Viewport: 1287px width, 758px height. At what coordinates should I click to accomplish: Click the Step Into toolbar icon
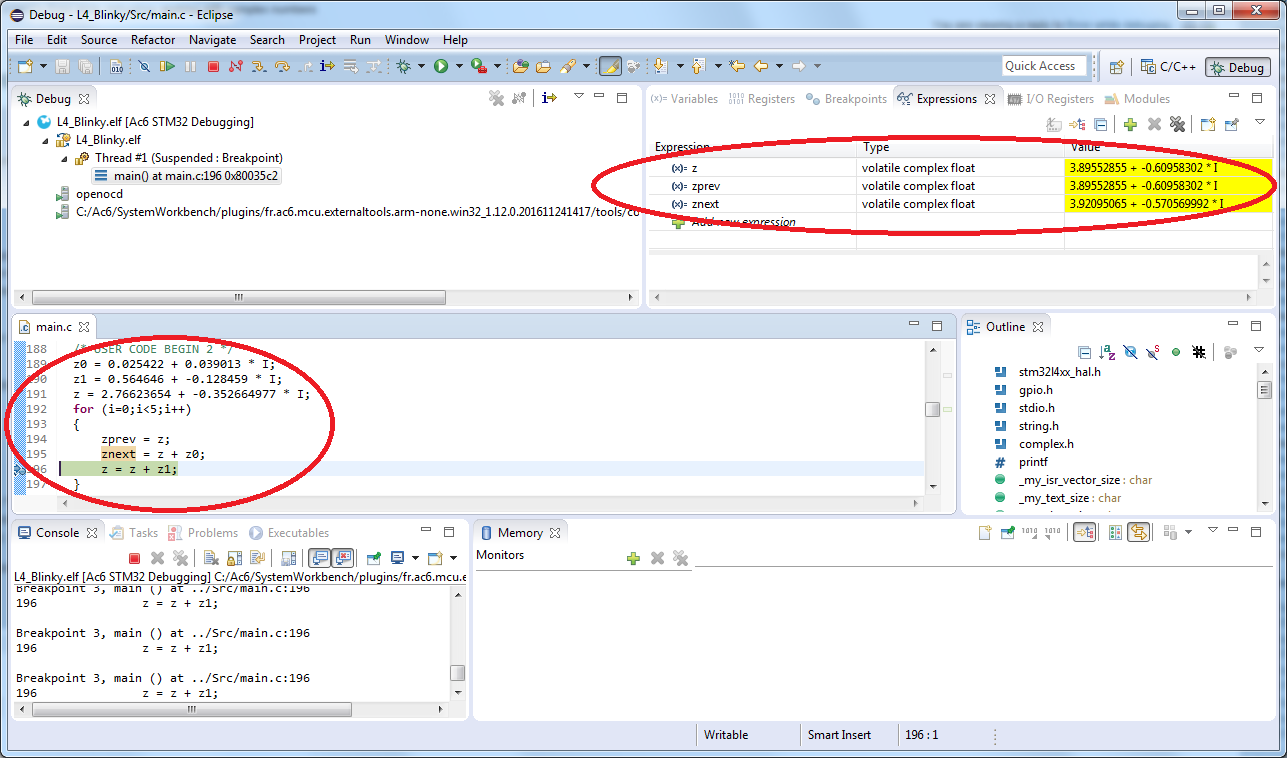point(259,67)
